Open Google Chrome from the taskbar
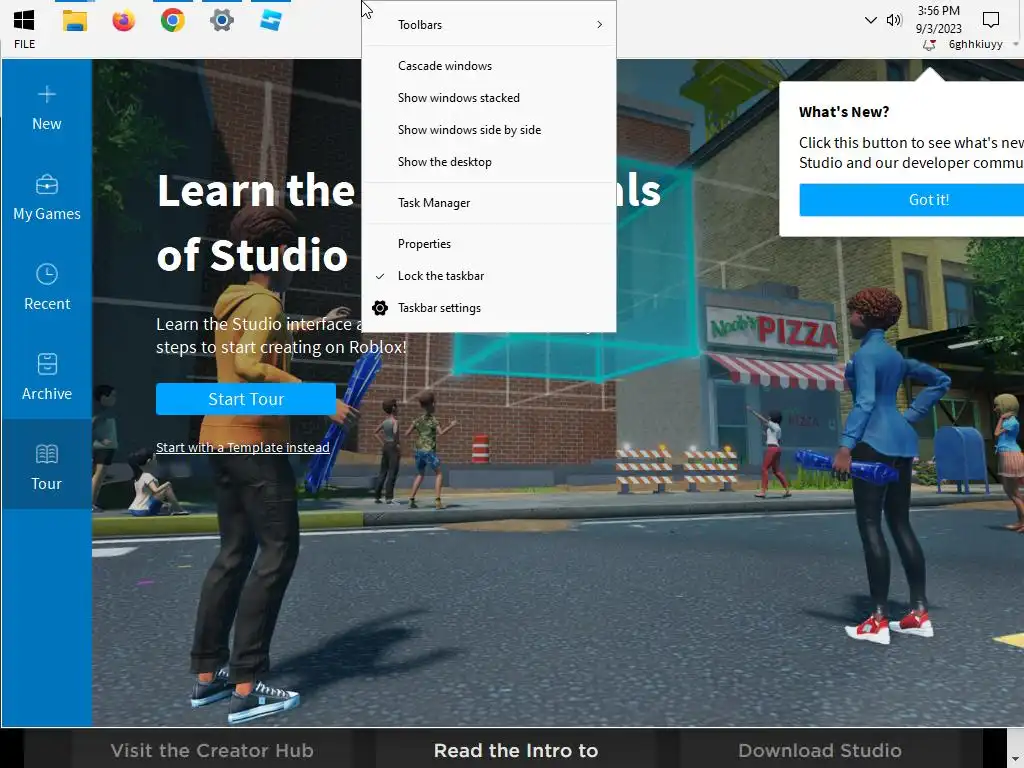The image size is (1024, 768). [172, 20]
